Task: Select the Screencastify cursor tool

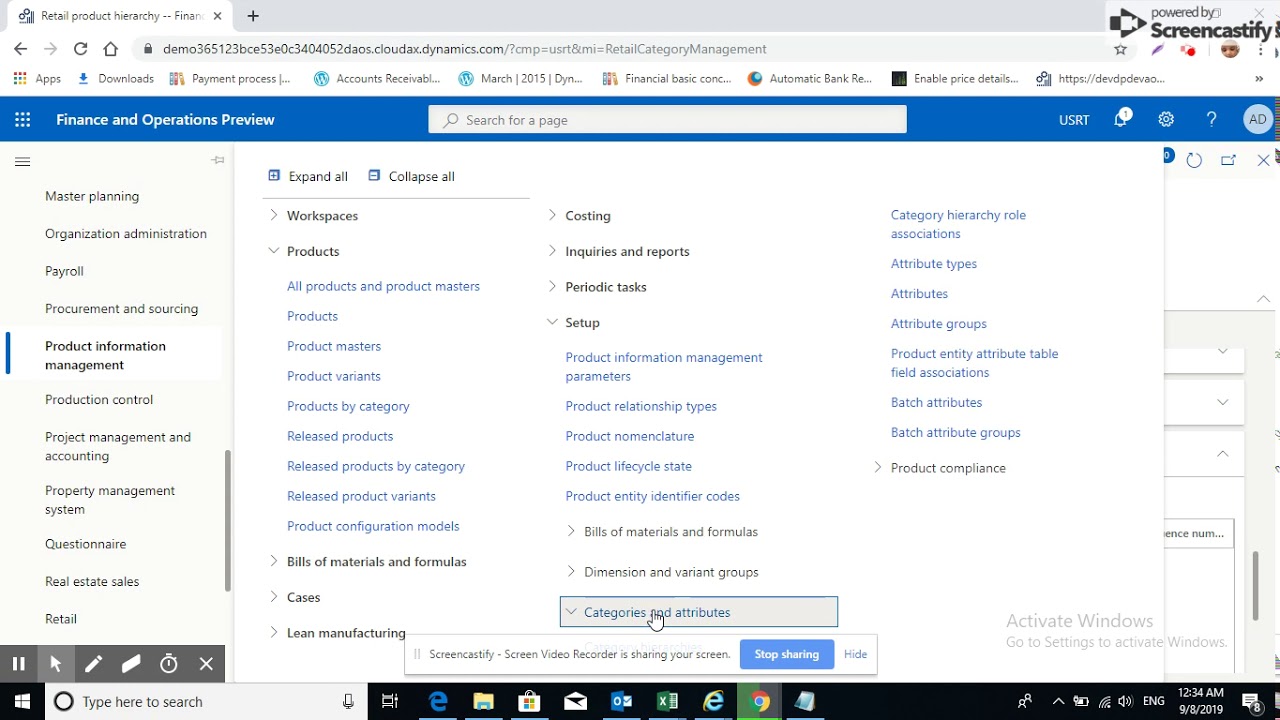Action: [56, 663]
